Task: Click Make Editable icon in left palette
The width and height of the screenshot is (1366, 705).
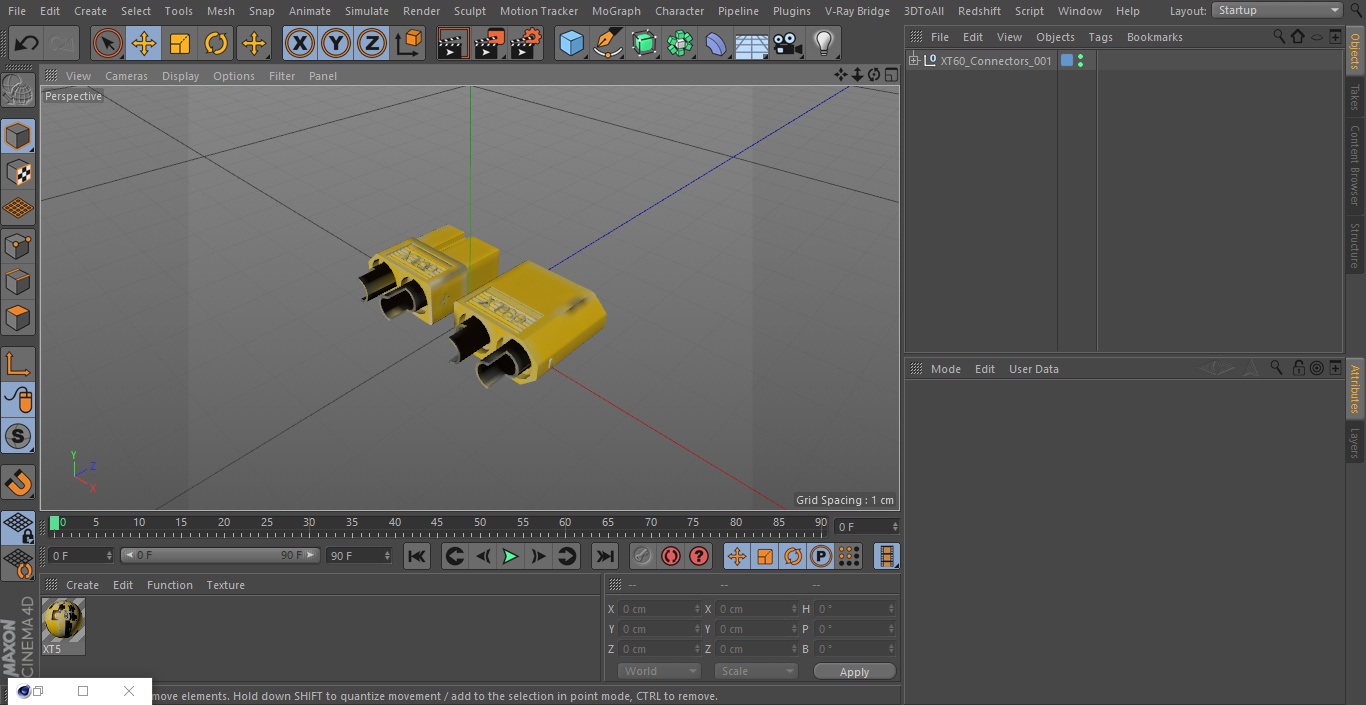Action: coord(18,91)
